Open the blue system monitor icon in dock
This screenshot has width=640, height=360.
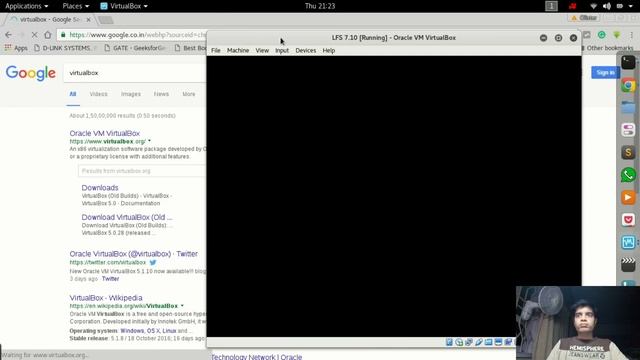coord(628,242)
